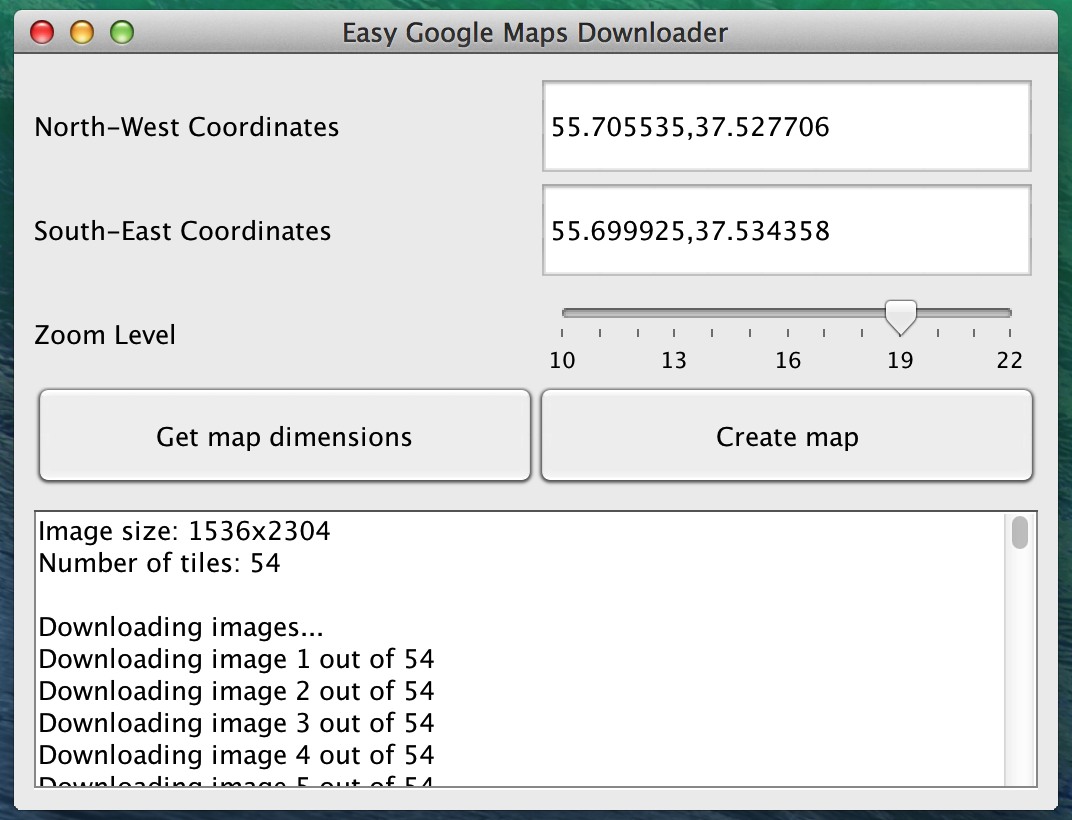Click 'Downloading image 3 out of 54' line
Viewport: 1072px width, 820px height.
(237, 724)
